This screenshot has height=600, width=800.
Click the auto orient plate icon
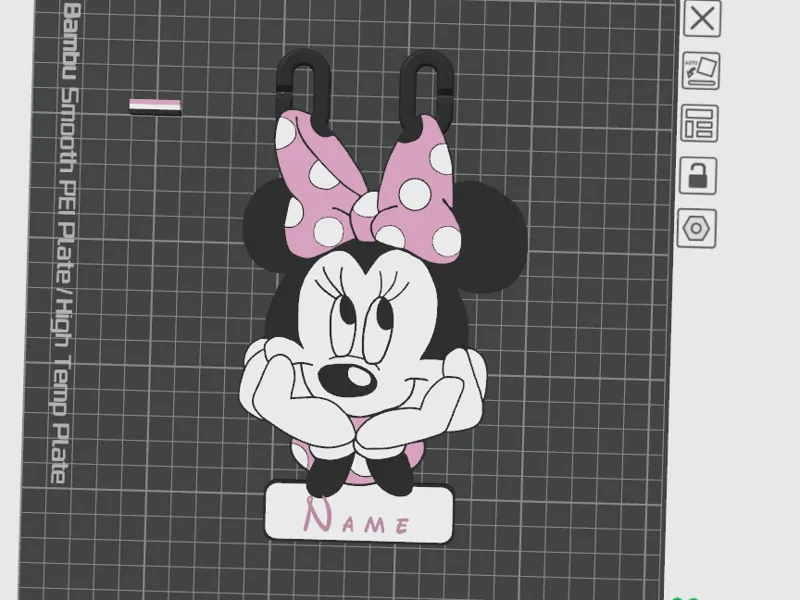point(701,71)
